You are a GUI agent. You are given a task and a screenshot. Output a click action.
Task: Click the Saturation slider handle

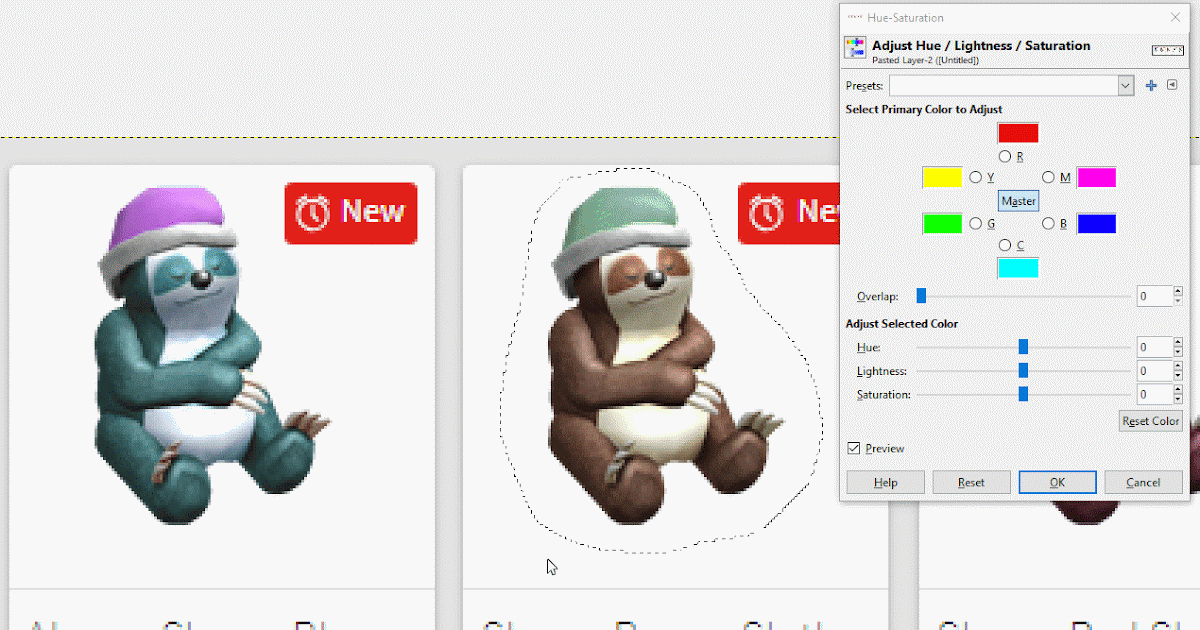click(1023, 394)
